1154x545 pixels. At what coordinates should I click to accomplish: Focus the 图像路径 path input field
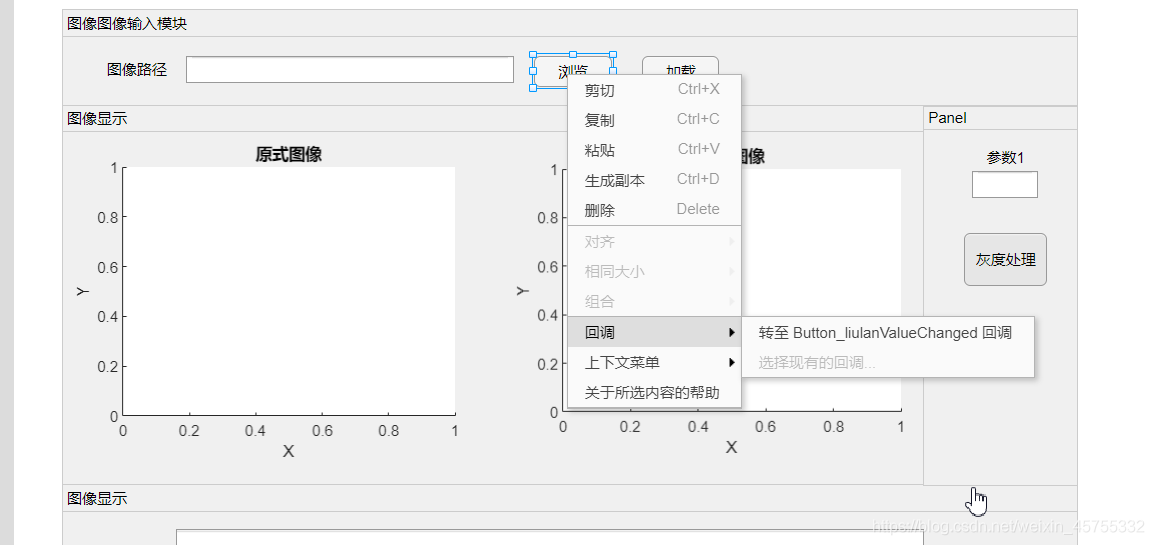pos(350,70)
